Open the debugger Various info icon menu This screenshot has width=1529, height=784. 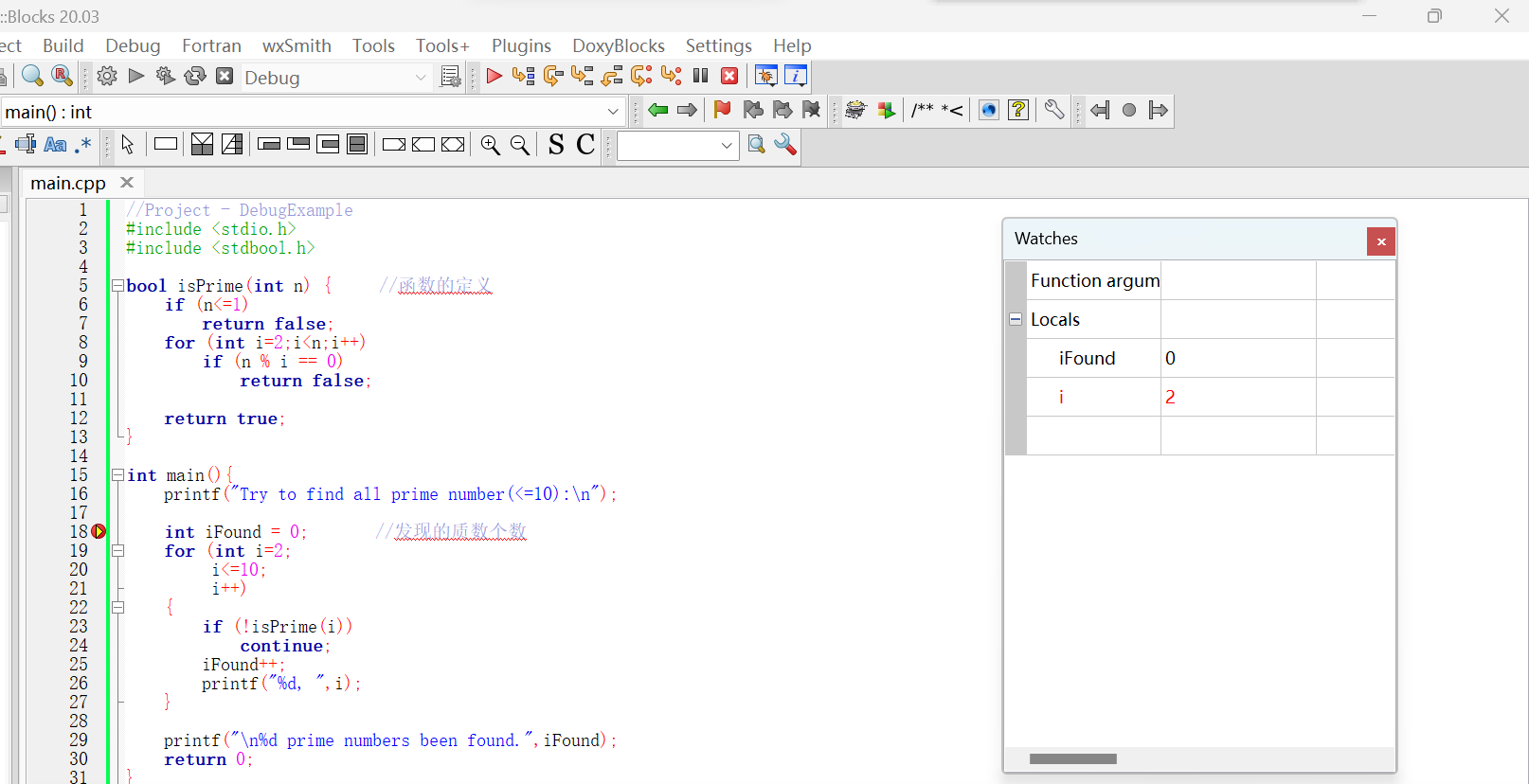(796, 76)
